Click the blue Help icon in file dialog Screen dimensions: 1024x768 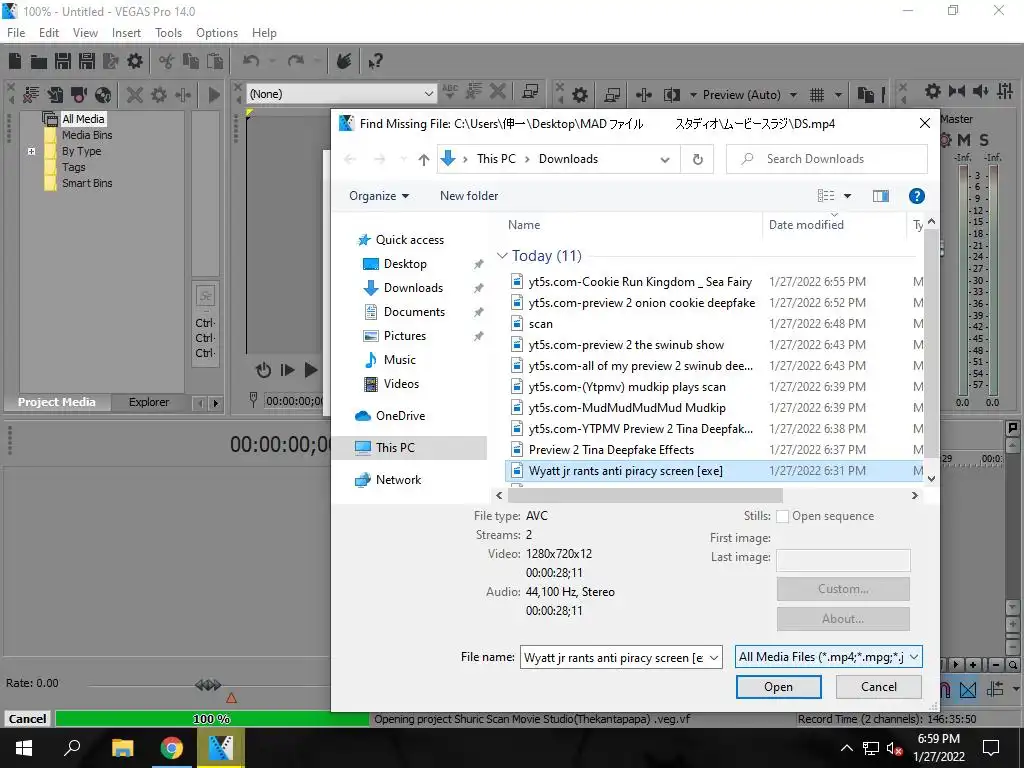[916, 196]
